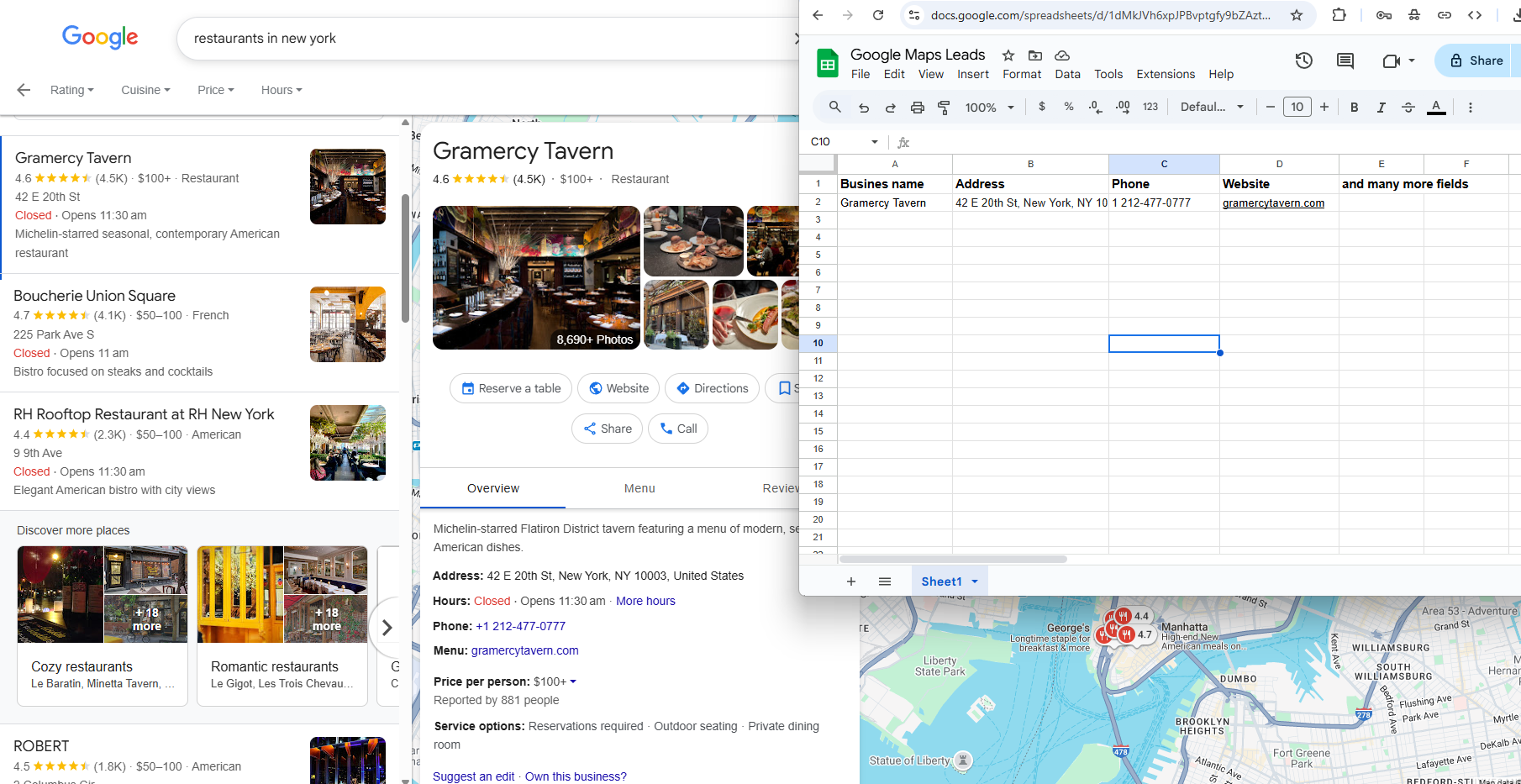Click the Call button
Image resolution: width=1521 pixels, height=784 pixels.
click(678, 429)
